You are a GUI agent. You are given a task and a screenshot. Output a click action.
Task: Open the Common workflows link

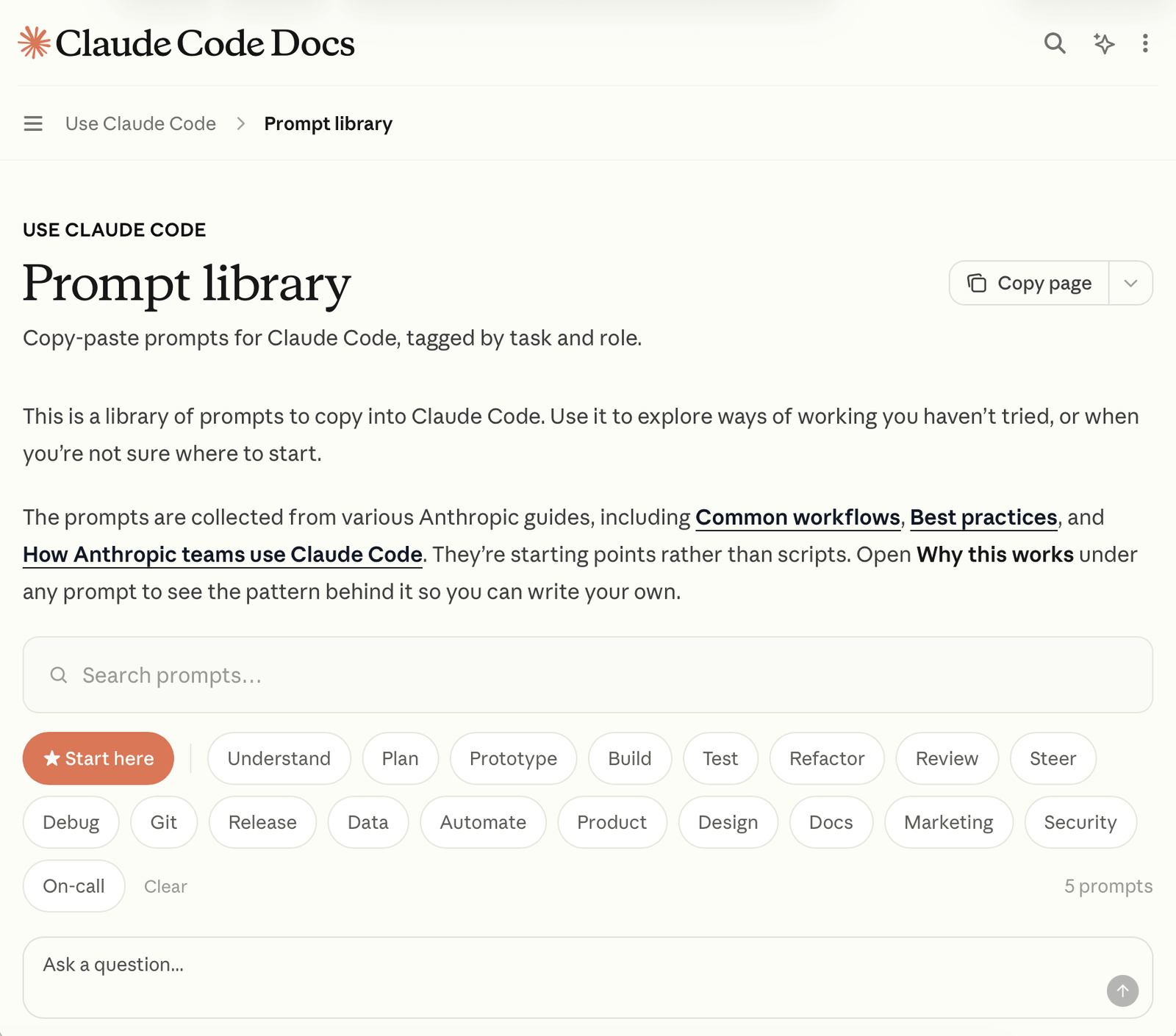tap(797, 517)
